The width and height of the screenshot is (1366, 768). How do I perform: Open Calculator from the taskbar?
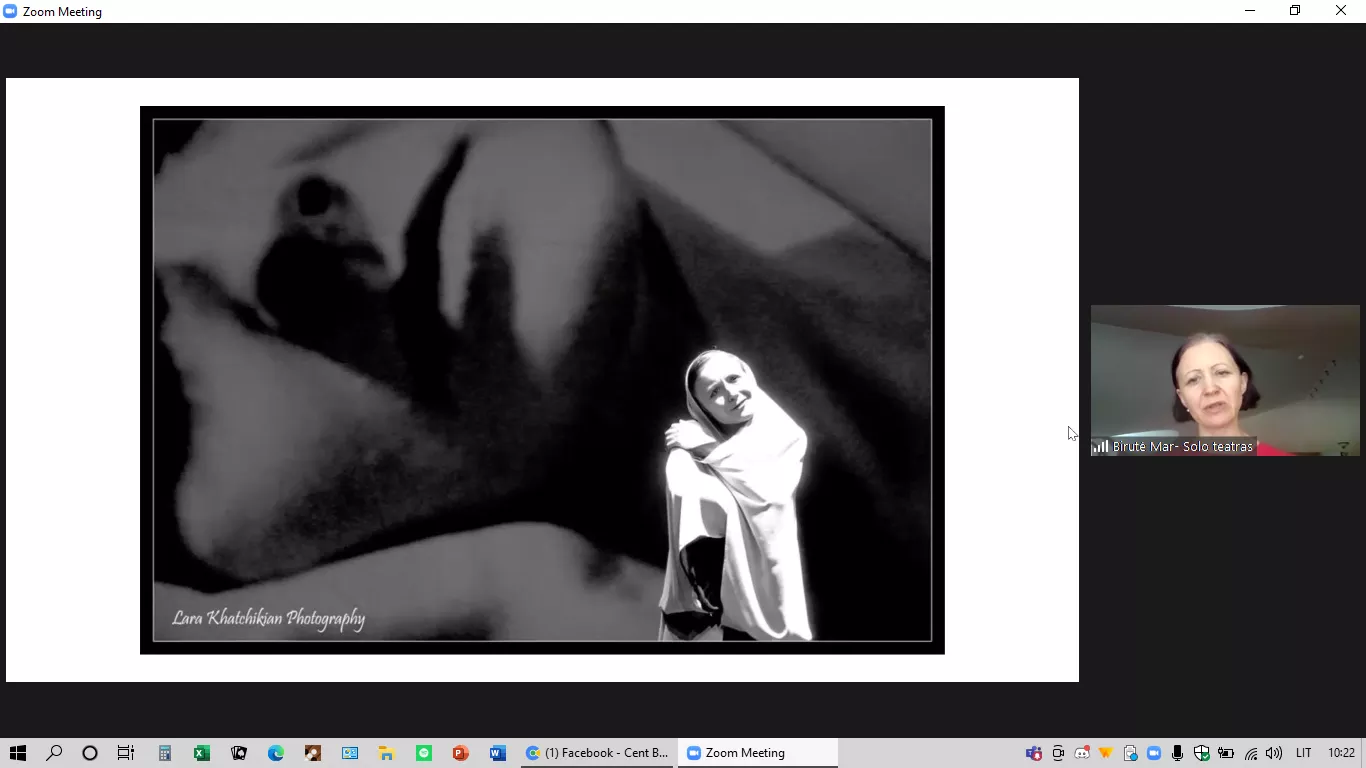(165, 753)
